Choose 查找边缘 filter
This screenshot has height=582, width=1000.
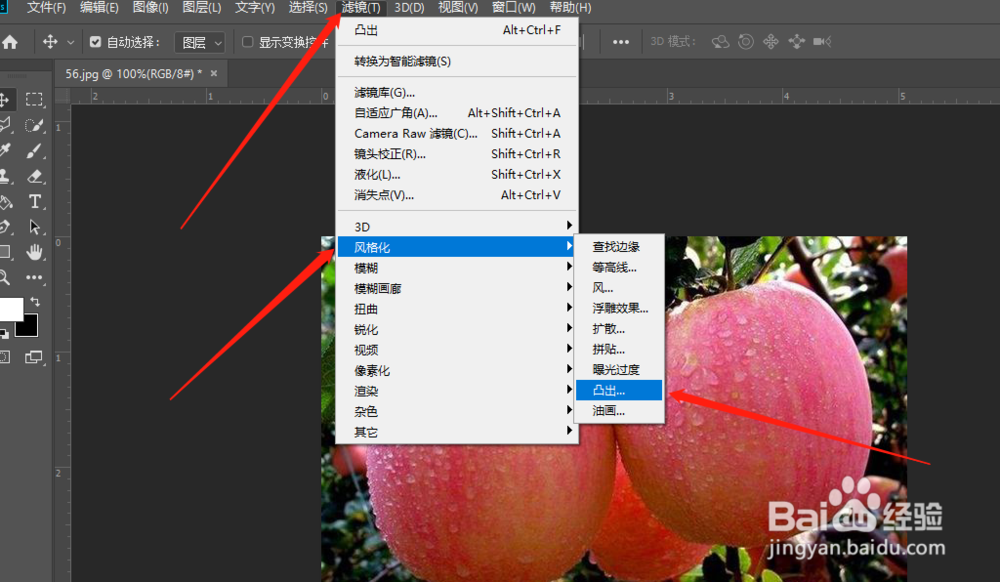coord(619,247)
